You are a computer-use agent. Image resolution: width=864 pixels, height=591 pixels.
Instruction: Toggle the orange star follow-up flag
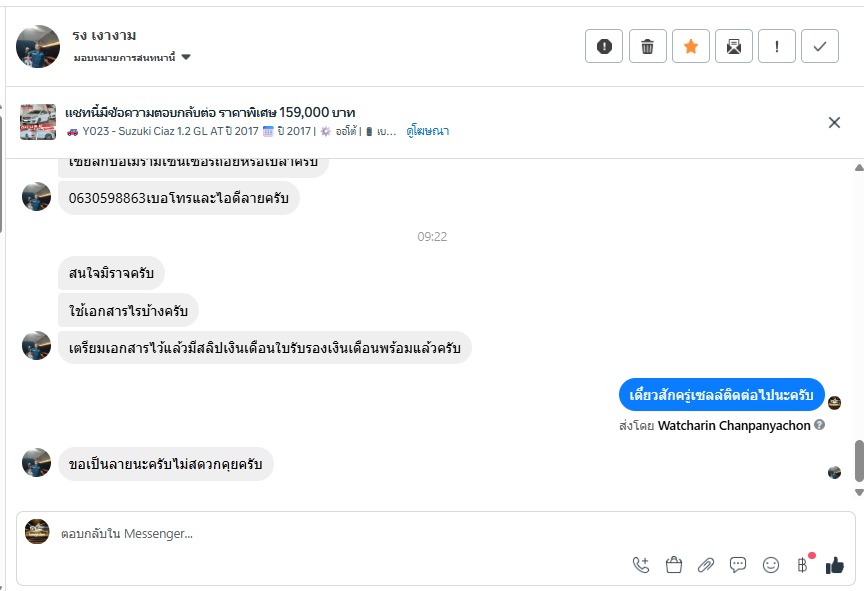point(690,46)
